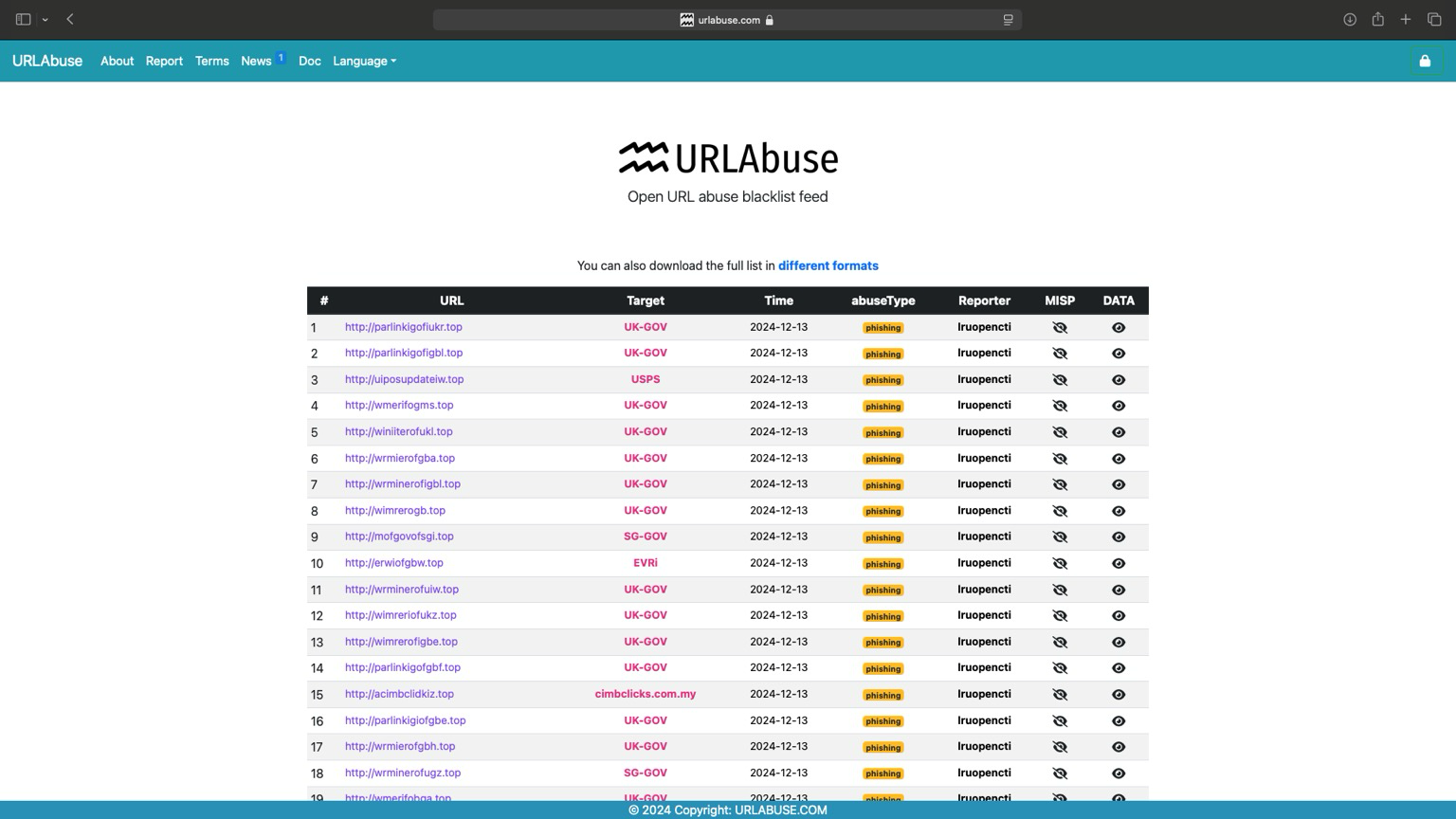The width and height of the screenshot is (1456, 819).
Task: Click phishing badge in row 1
Action: 883,328
